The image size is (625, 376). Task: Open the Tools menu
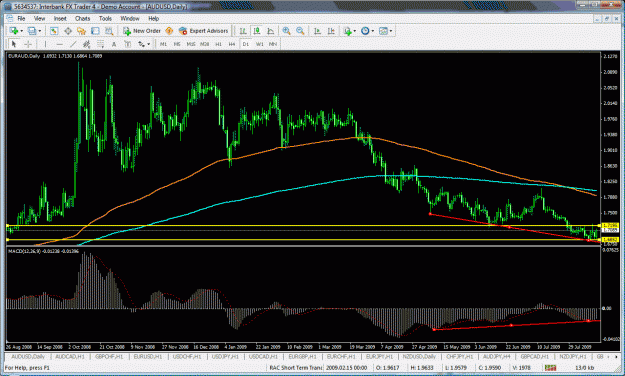pos(105,18)
